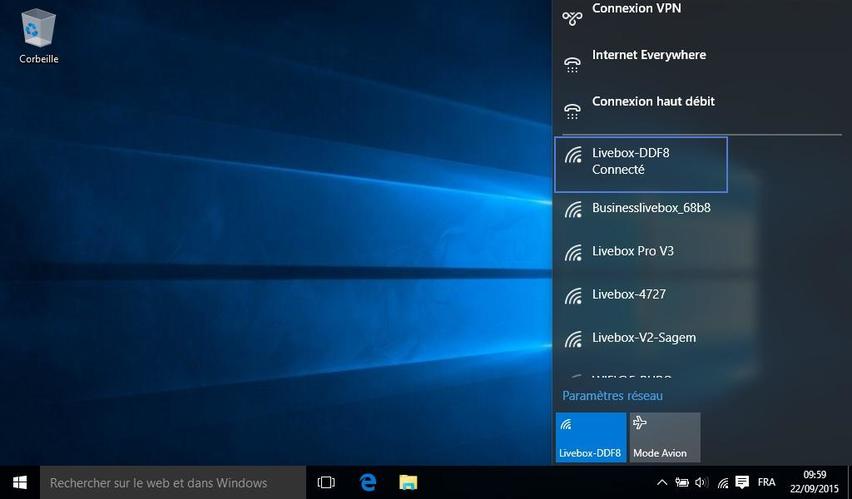Toggle the Livebox-DDF8 Wi-Fi quick tile

point(591,438)
